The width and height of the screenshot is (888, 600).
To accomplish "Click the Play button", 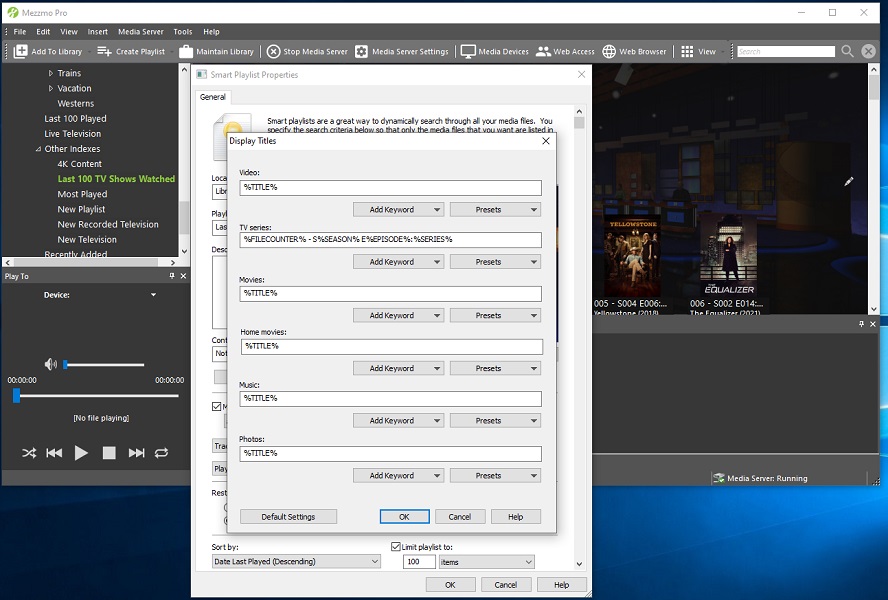I will [81, 453].
